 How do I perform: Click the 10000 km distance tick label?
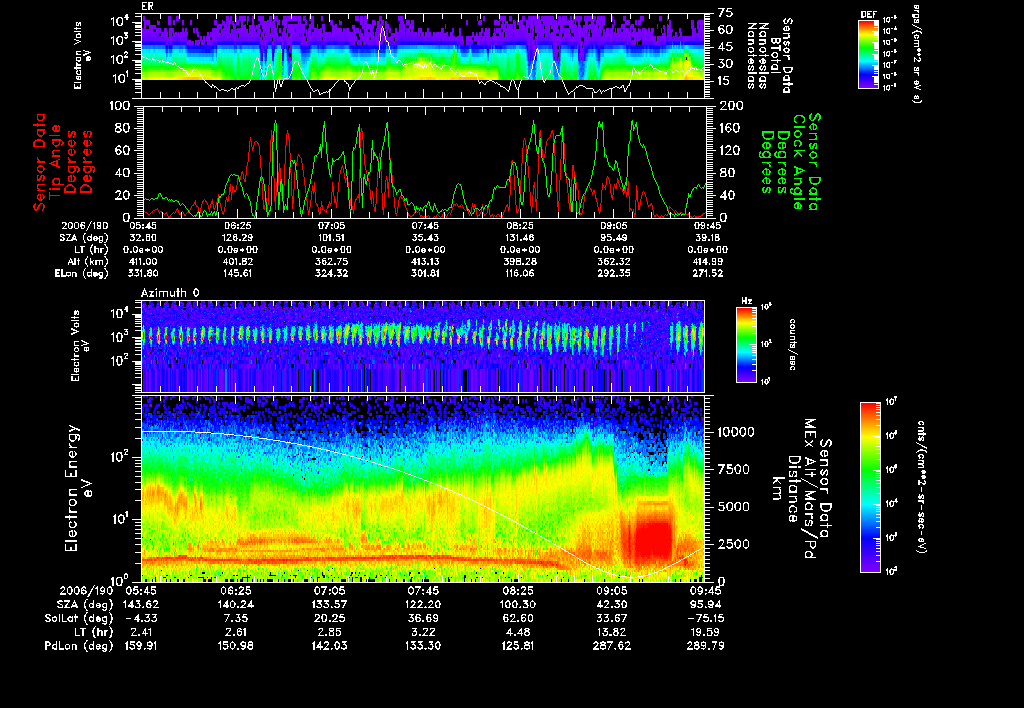point(736,432)
